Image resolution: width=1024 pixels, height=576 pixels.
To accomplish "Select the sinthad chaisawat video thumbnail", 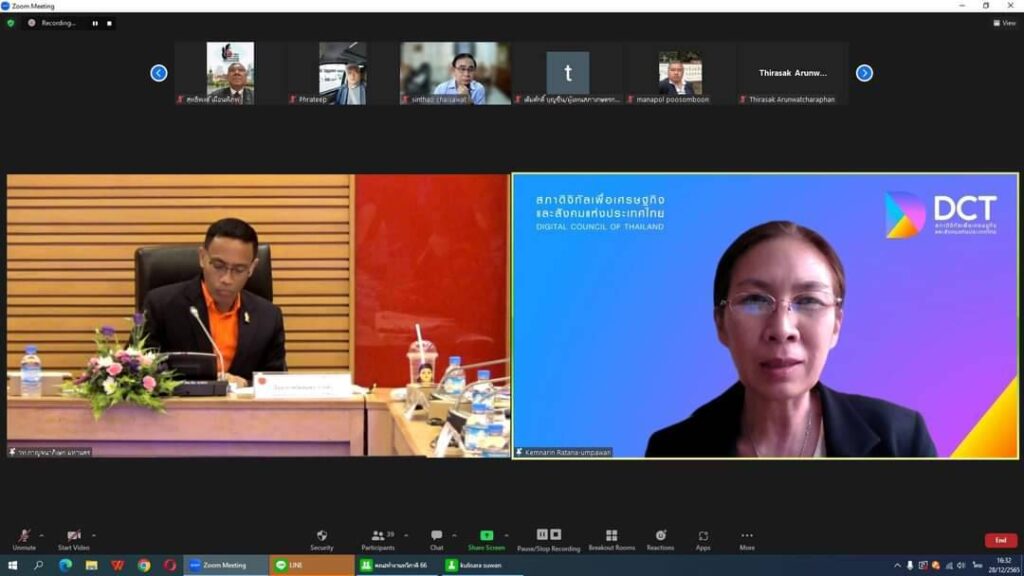I will point(455,72).
